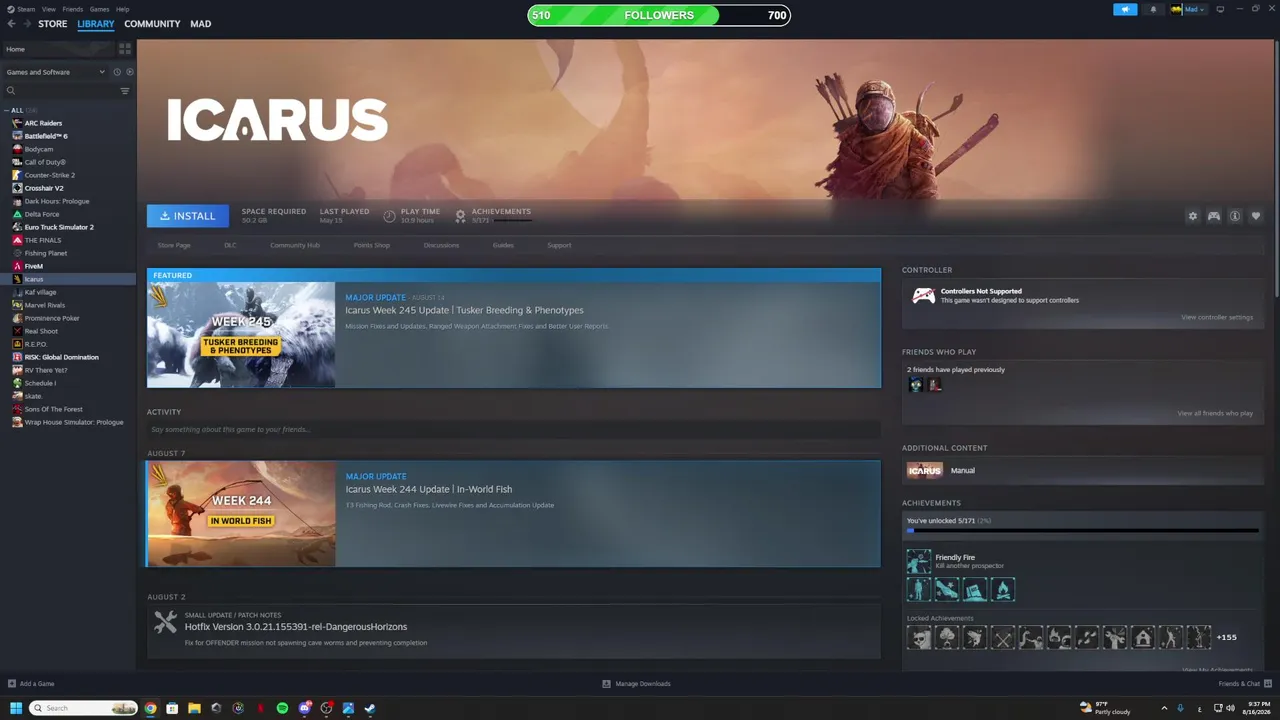Switch library to grid collections view
The height and width of the screenshot is (720, 1280).
[125, 49]
